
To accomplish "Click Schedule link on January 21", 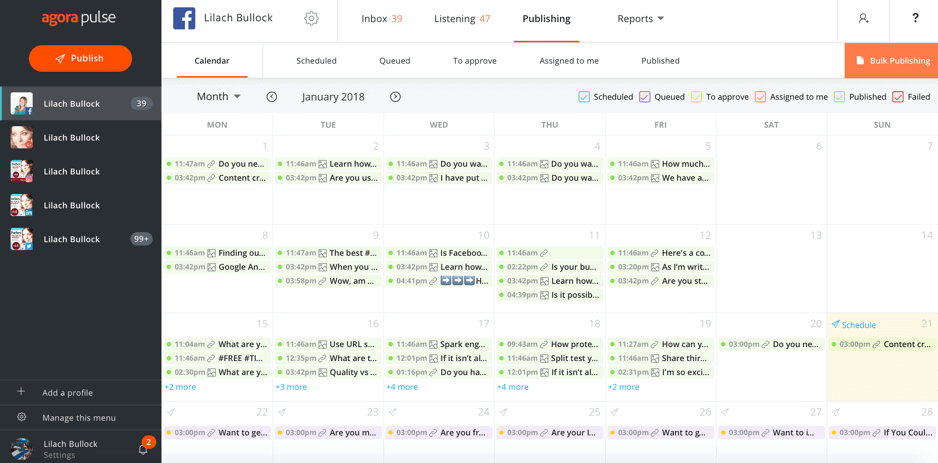I will point(857,325).
